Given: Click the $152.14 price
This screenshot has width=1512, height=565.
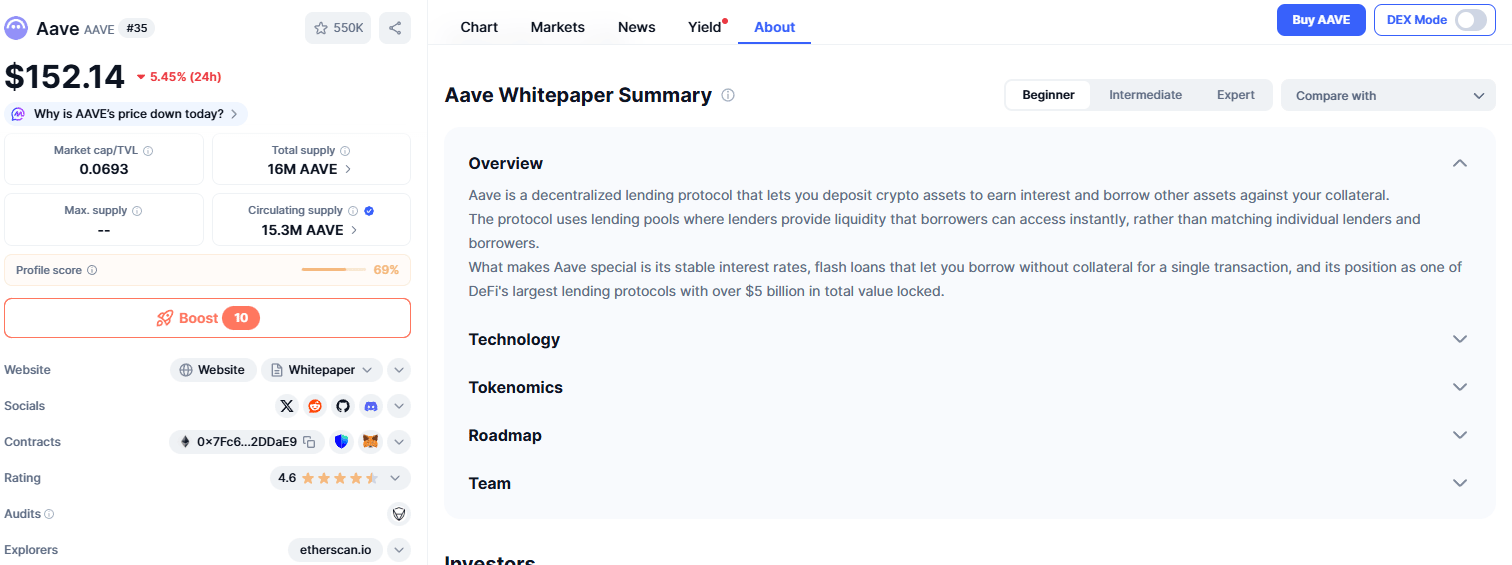Looking at the screenshot, I should [x=65, y=77].
